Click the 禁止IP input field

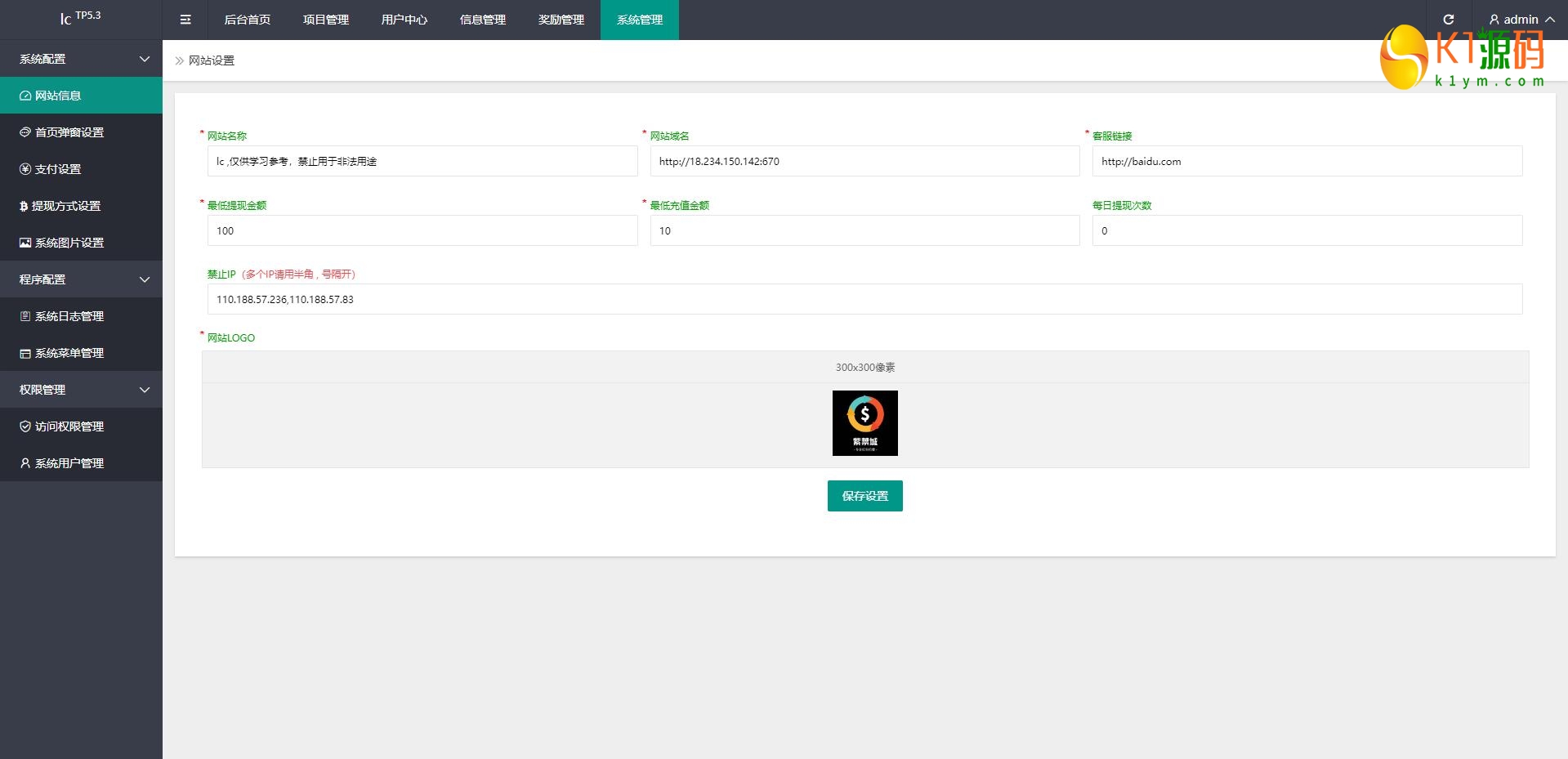865,299
